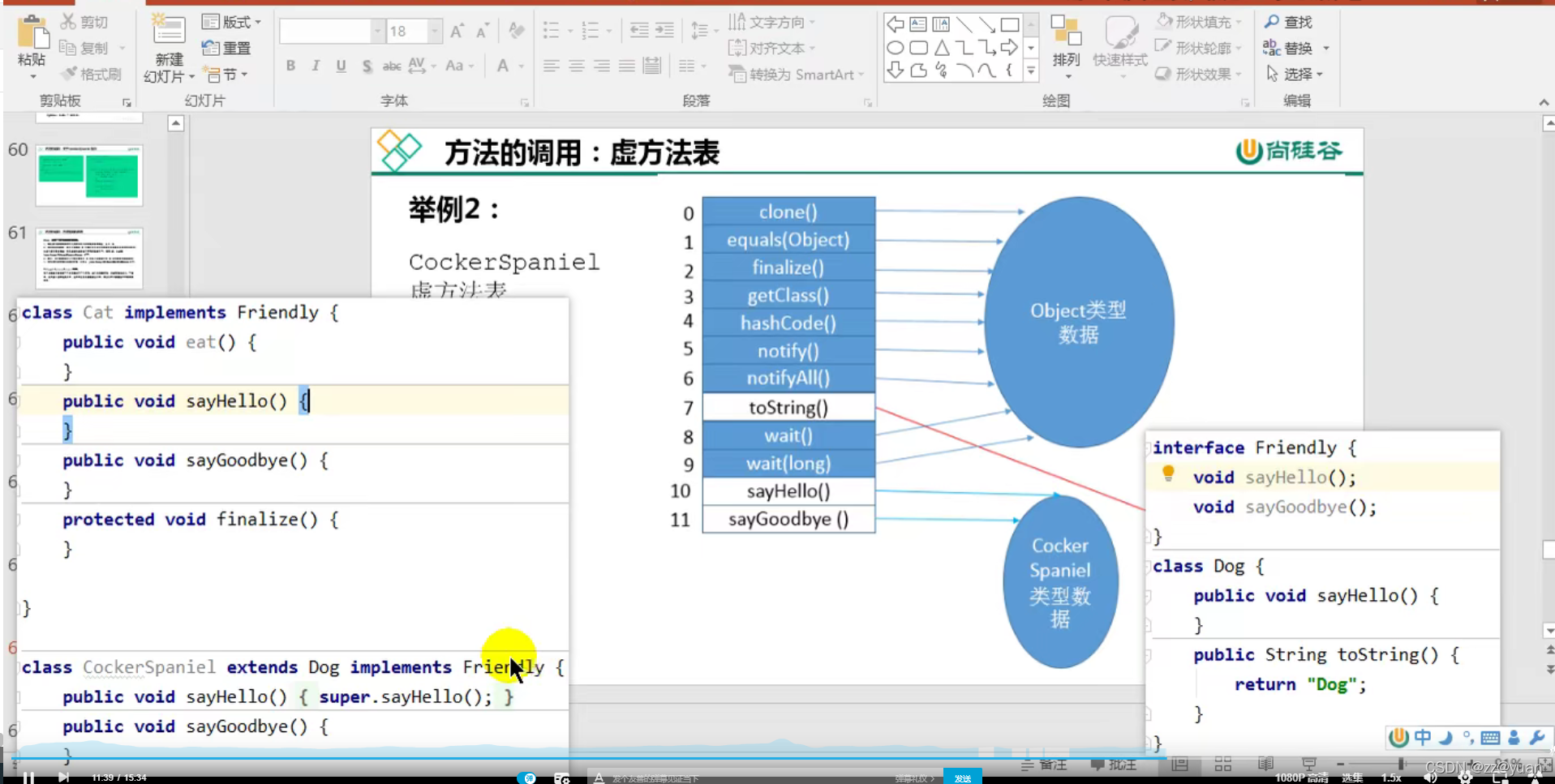Toggle Align Left paragraph alignment
The image size is (1555, 784).
click(551, 66)
